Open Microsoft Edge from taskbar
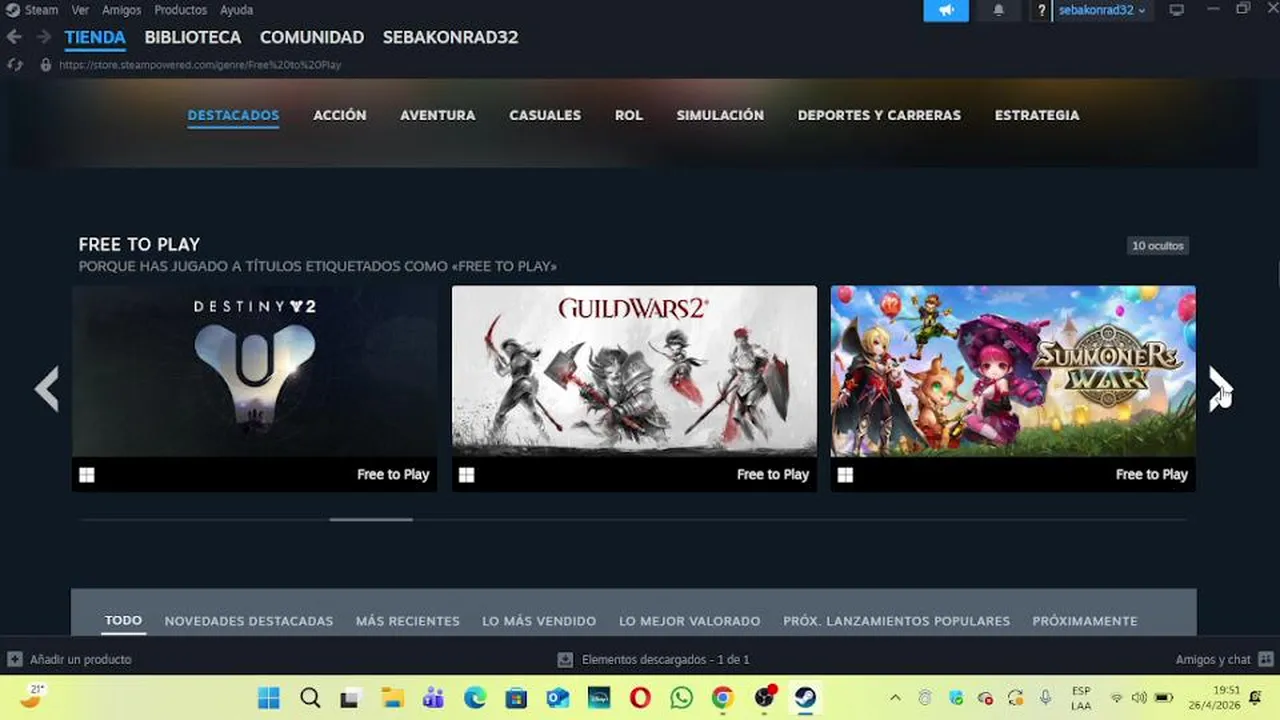The width and height of the screenshot is (1280, 720). click(x=475, y=698)
